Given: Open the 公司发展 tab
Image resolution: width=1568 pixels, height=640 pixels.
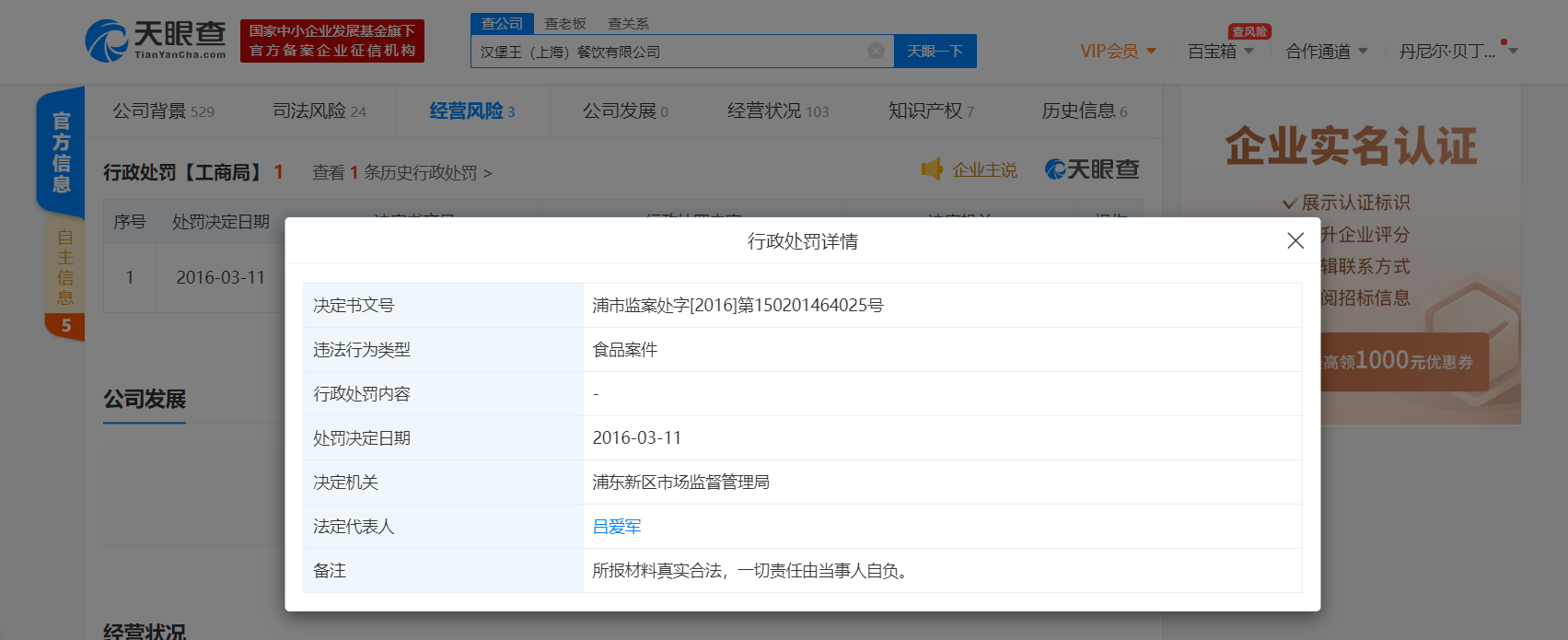Looking at the screenshot, I should 625,111.
